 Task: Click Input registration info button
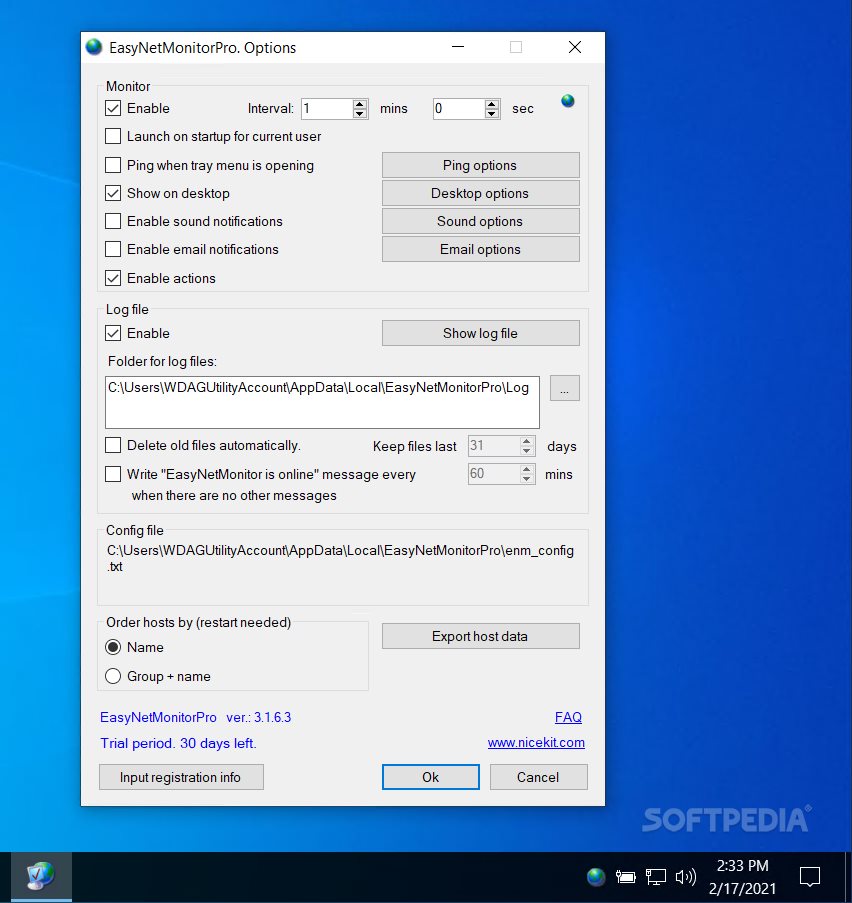click(x=181, y=777)
